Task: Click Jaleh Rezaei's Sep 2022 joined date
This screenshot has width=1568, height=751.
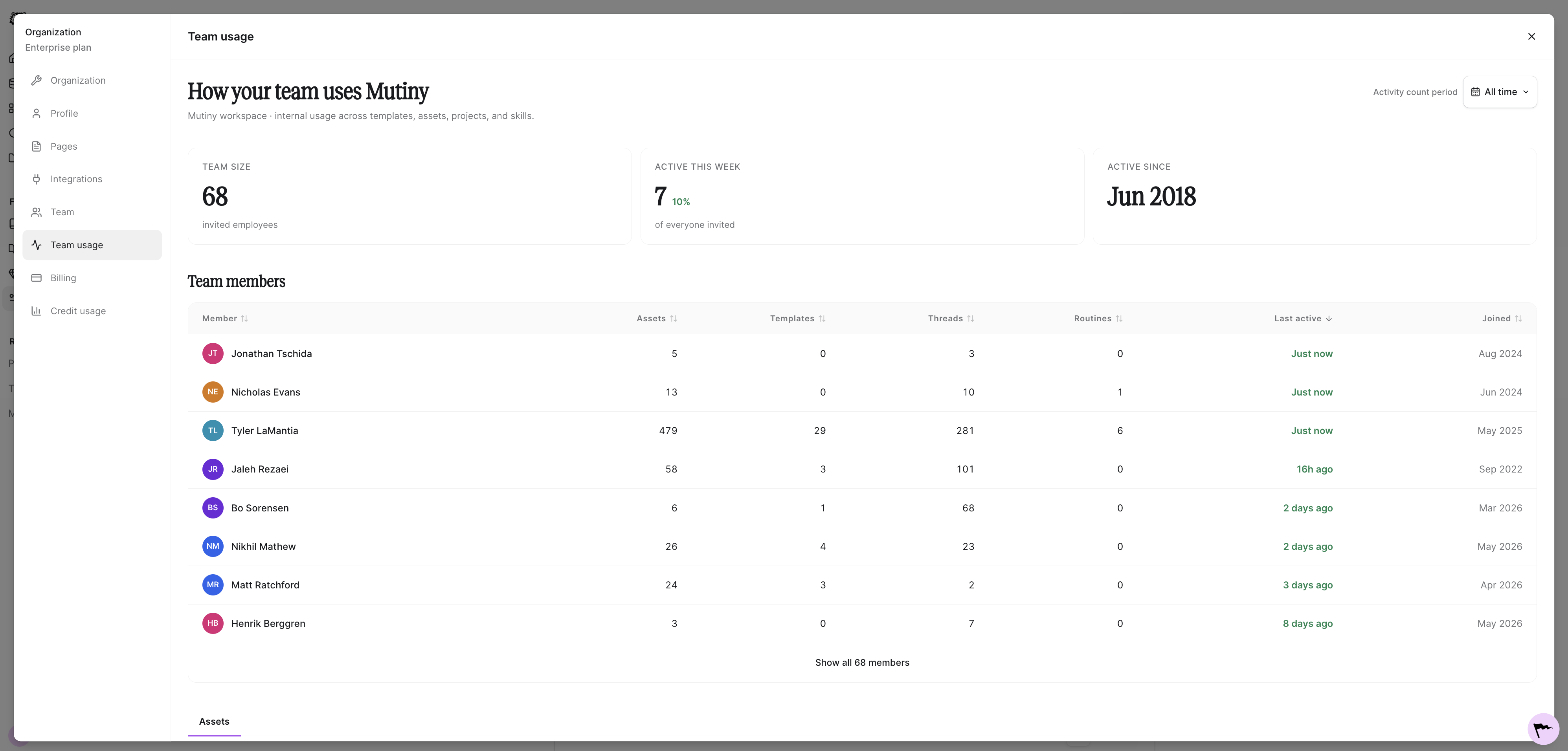Action: tap(1500, 469)
